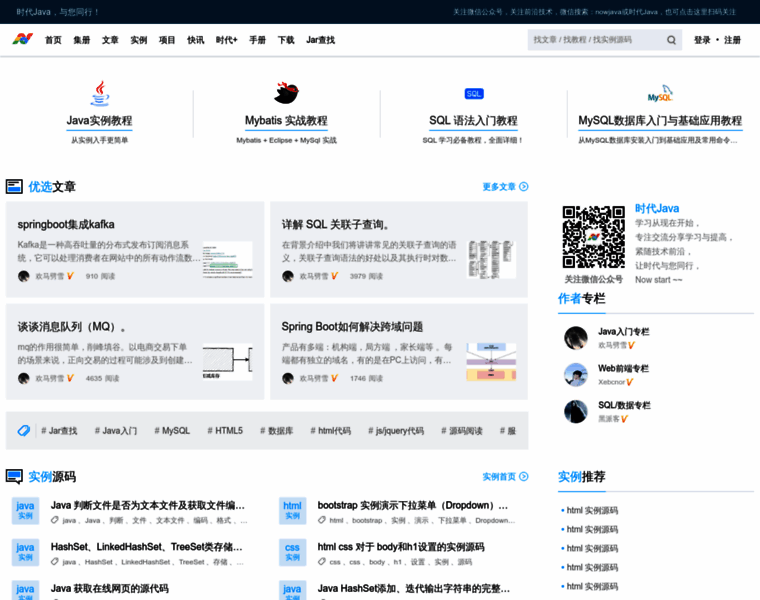The height and width of the screenshot is (600, 760).
Task: Select the # 源码阅读 tag
Action: pyautogui.click(x=462, y=430)
